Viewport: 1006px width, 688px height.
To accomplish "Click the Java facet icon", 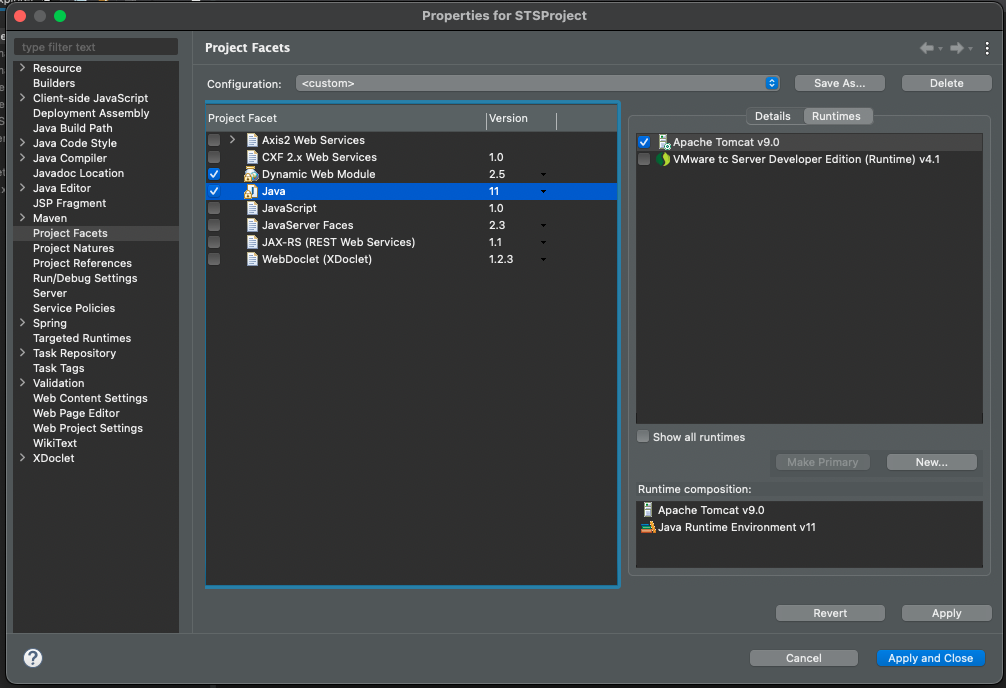I will pos(251,191).
